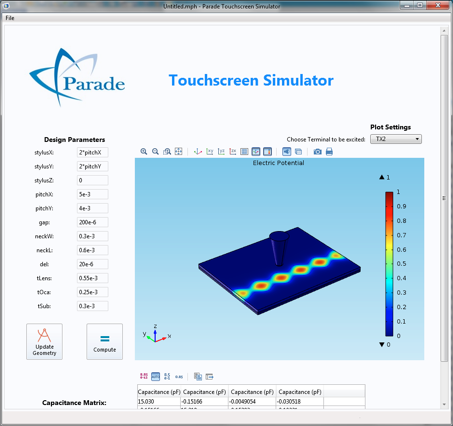Click the Electric Potential plot title
This screenshot has width=453, height=426.
point(278,163)
